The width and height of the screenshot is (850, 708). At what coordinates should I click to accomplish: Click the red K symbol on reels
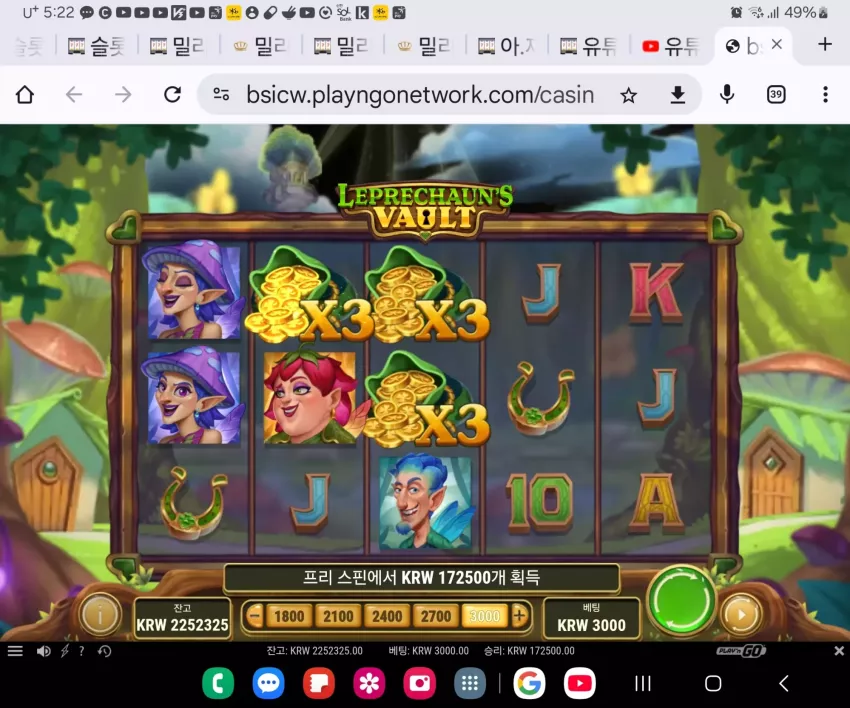coord(655,292)
